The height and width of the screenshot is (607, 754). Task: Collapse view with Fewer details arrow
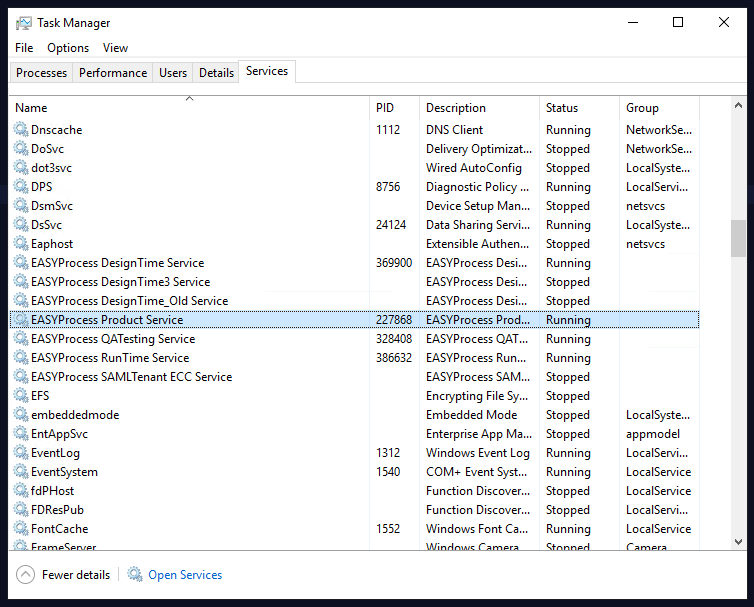point(25,574)
